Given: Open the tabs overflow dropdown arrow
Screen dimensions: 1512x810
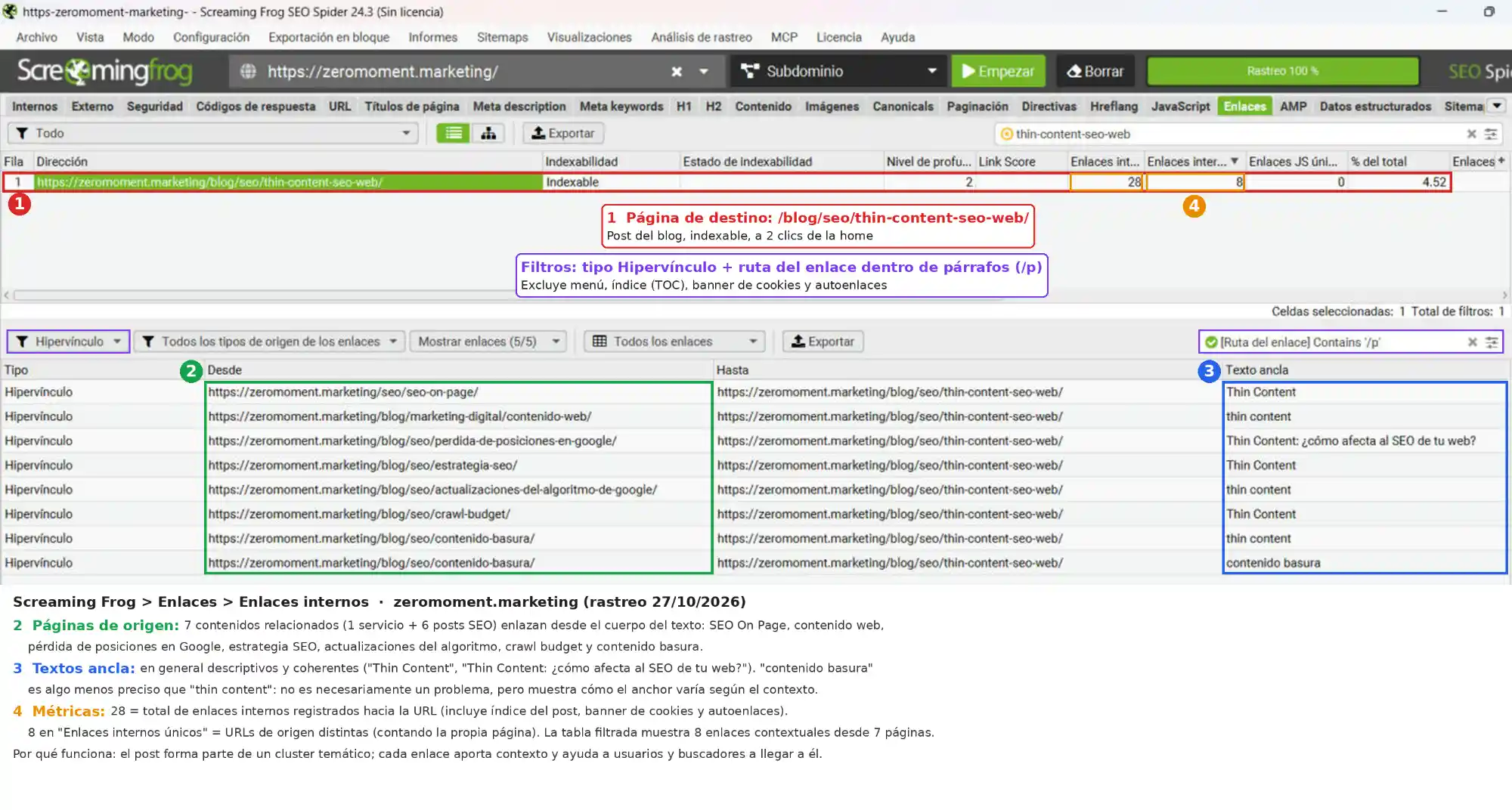Looking at the screenshot, I should (x=1496, y=106).
